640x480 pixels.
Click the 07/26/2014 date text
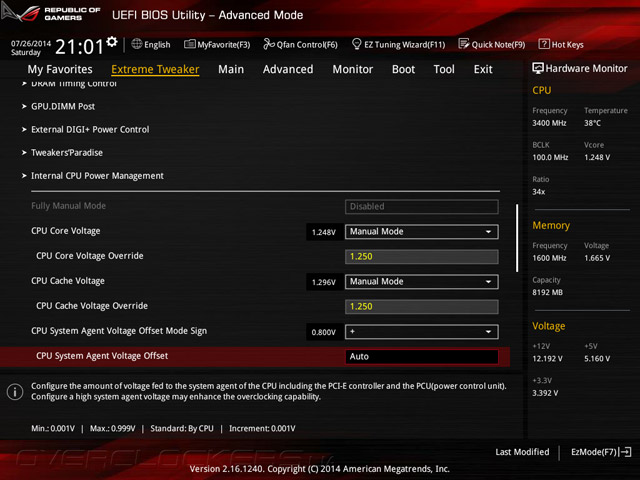[x=31, y=43]
